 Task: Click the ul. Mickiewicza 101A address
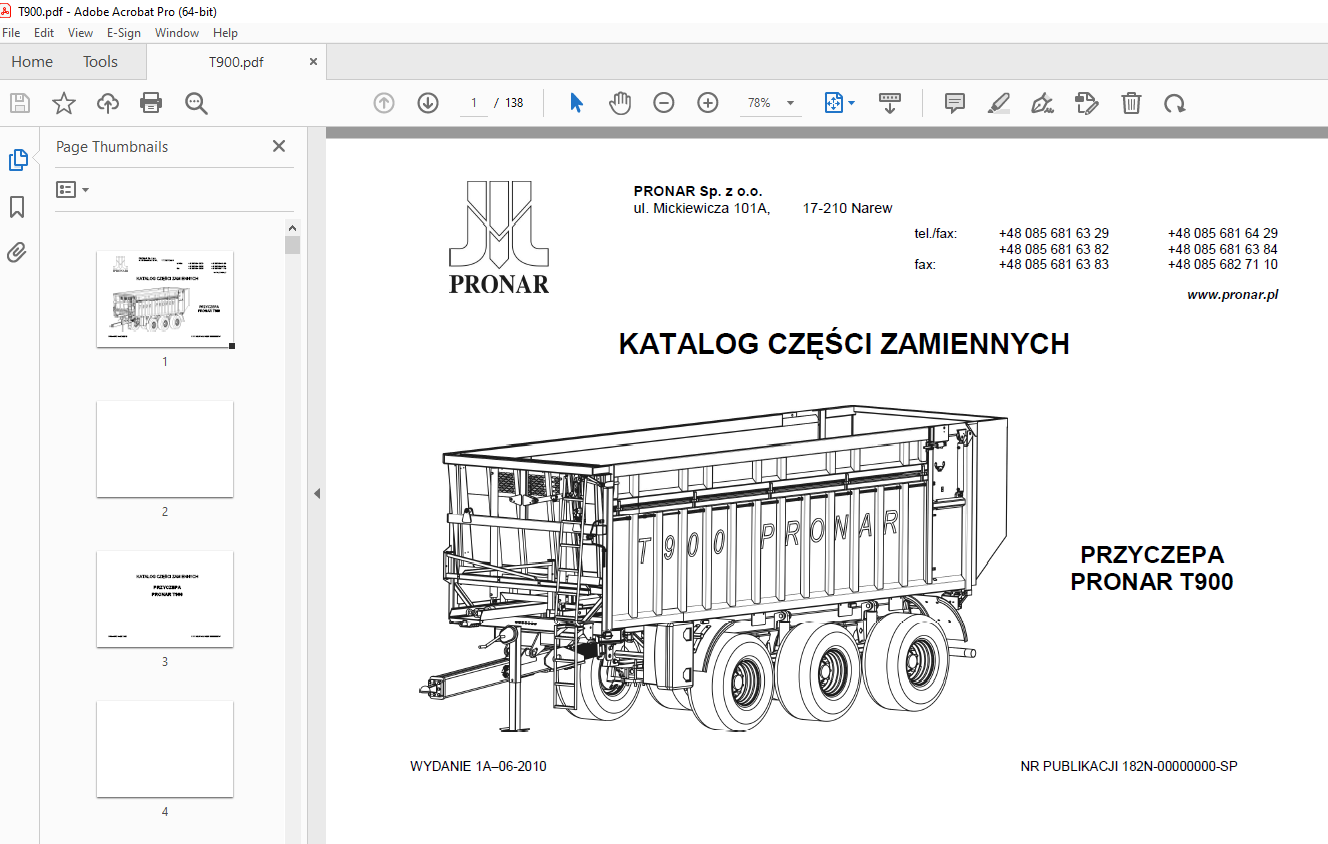pos(702,208)
